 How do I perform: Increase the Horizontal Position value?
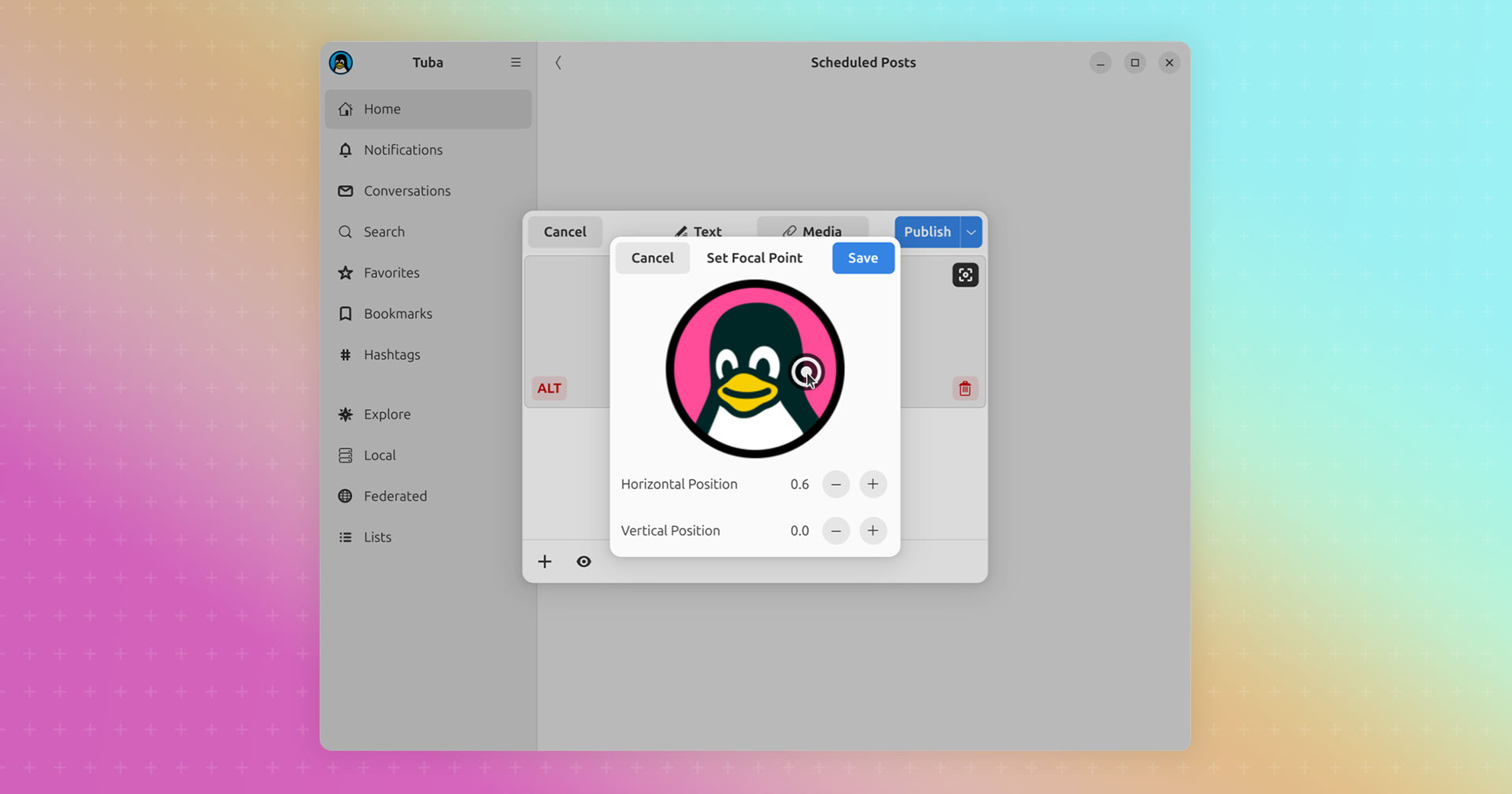[x=873, y=484]
